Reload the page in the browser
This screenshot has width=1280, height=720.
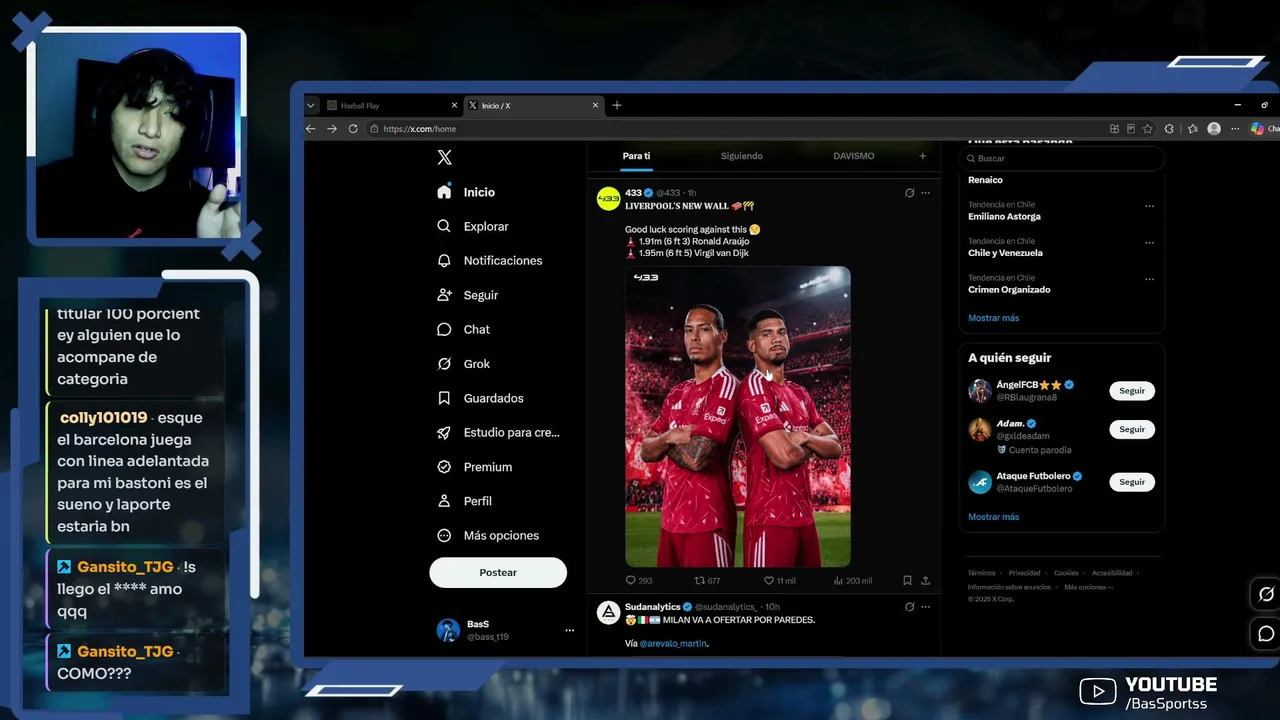[x=353, y=129]
